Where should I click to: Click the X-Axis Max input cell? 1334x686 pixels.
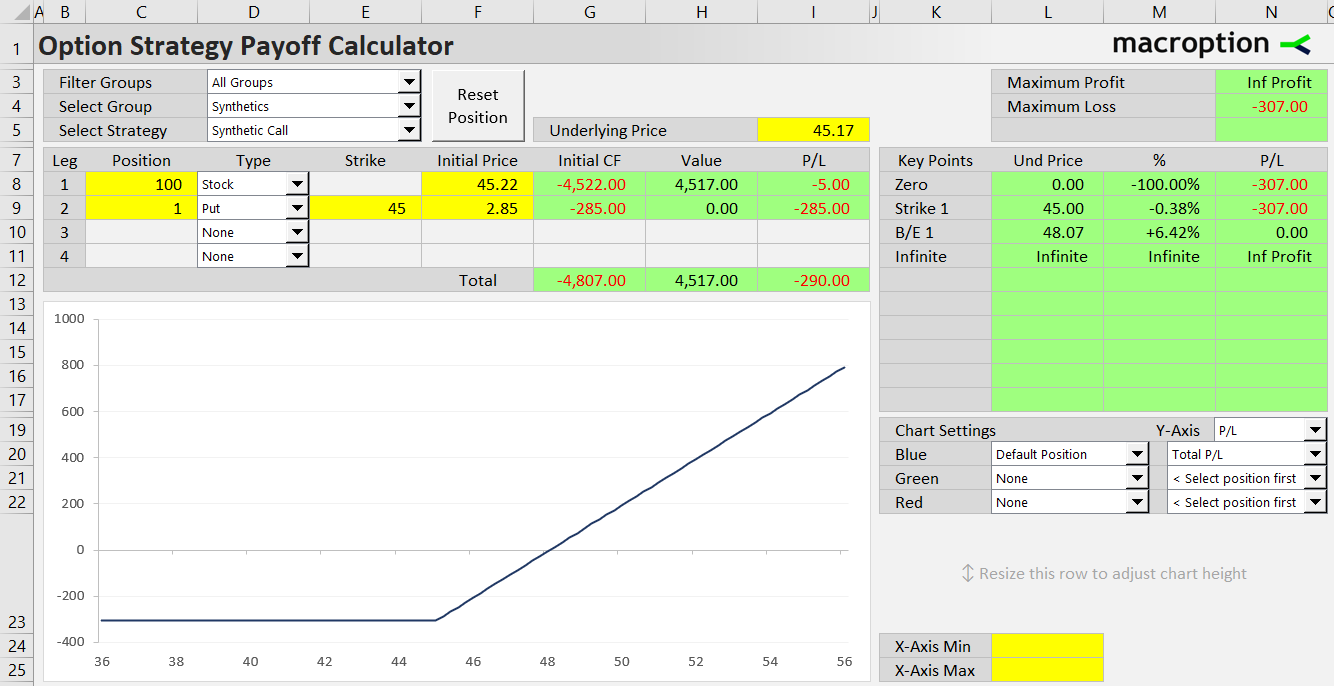tap(1047, 670)
